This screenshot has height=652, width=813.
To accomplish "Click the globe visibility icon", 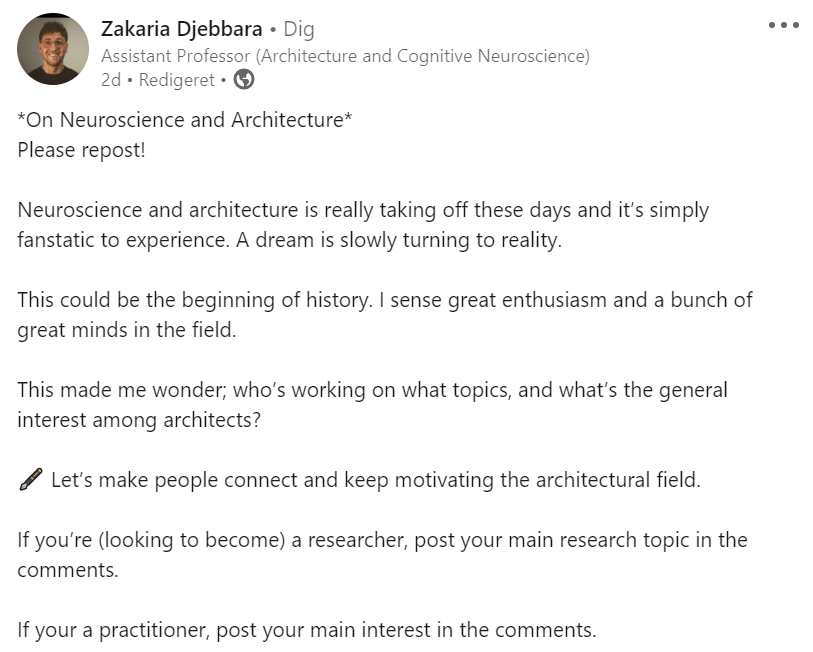I will click(x=244, y=79).
